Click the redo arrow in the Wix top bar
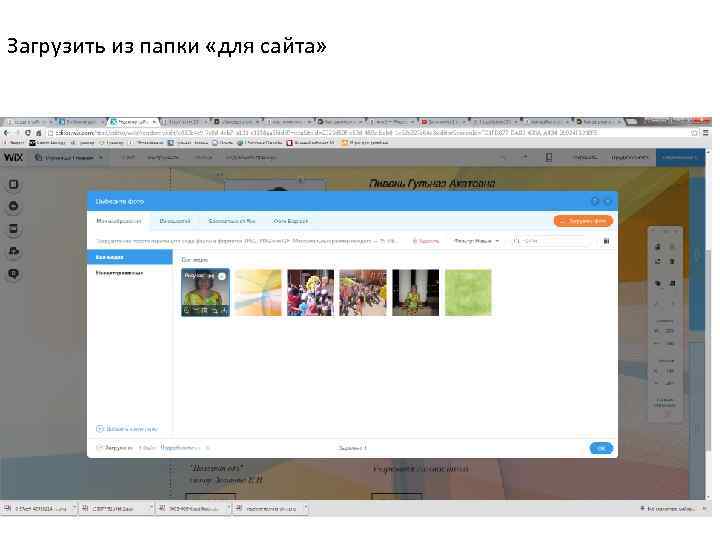The image size is (720, 540). coord(525,158)
